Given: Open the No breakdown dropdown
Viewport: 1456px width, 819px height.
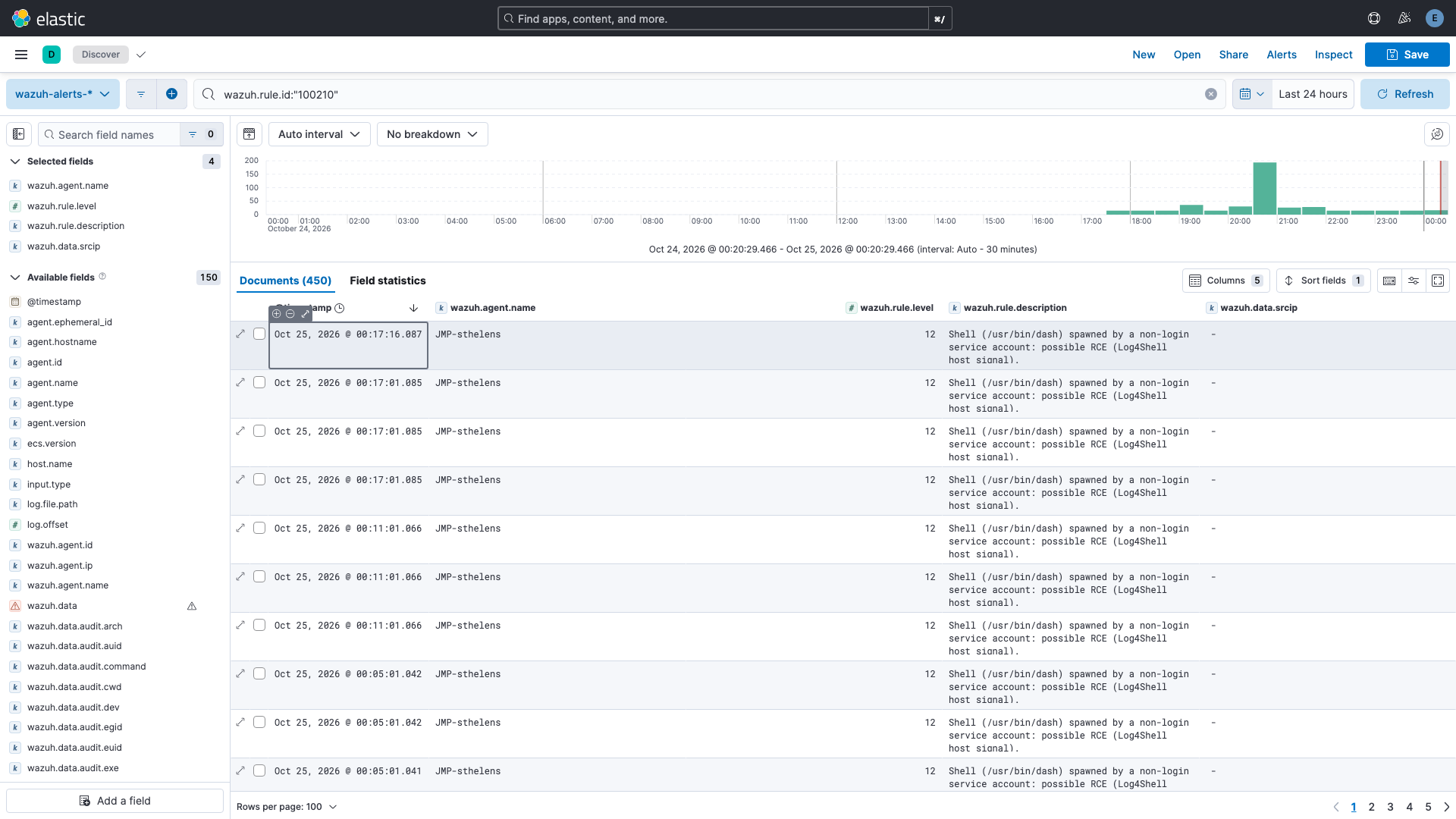Looking at the screenshot, I should coord(432,134).
